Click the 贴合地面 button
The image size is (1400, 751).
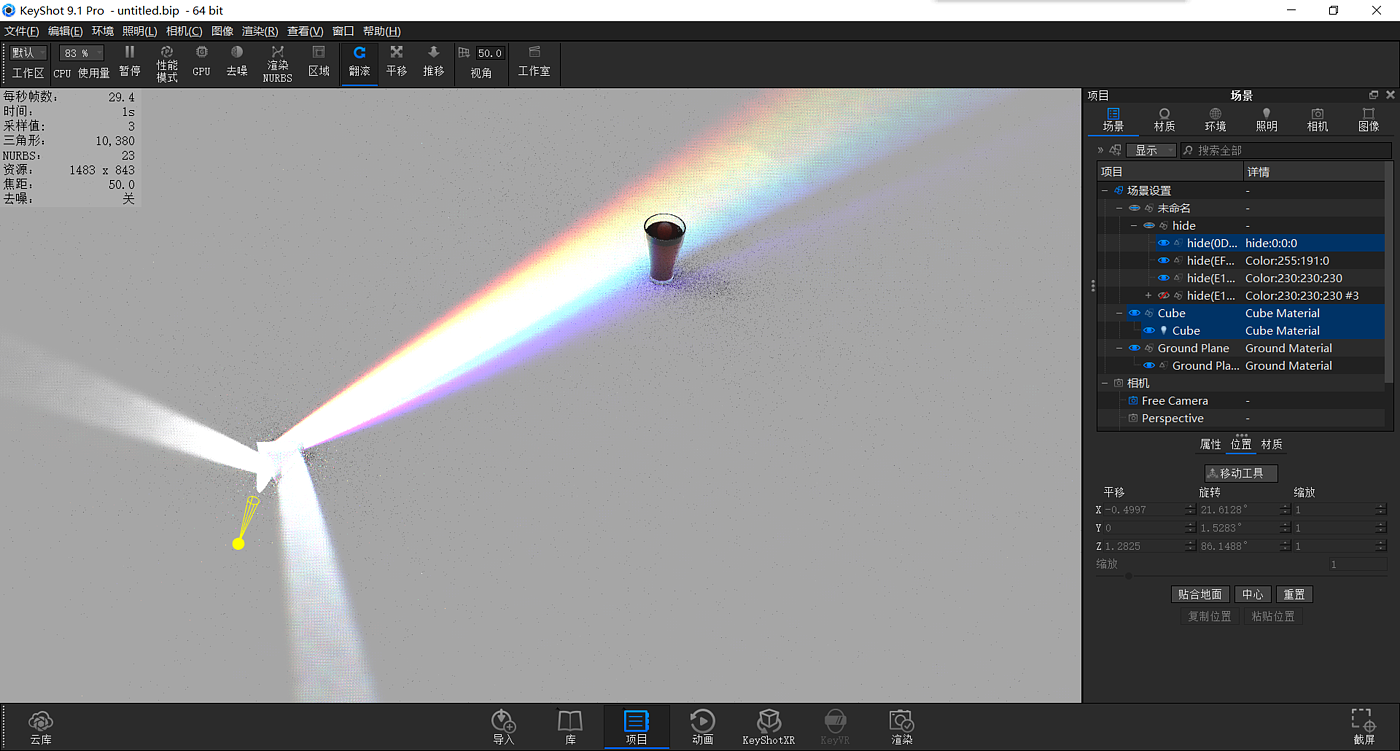(x=1199, y=594)
